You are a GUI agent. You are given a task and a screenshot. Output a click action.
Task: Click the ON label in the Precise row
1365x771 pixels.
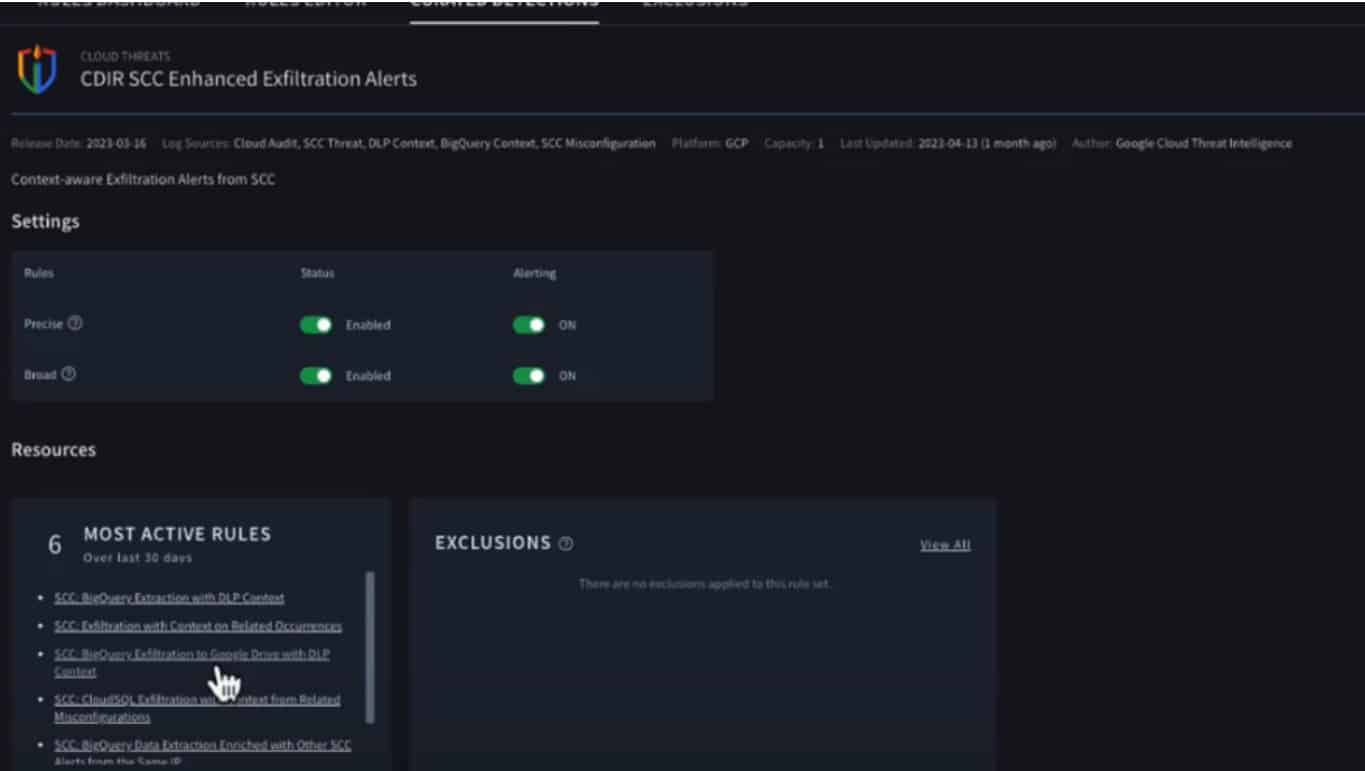tap(567, 325)
